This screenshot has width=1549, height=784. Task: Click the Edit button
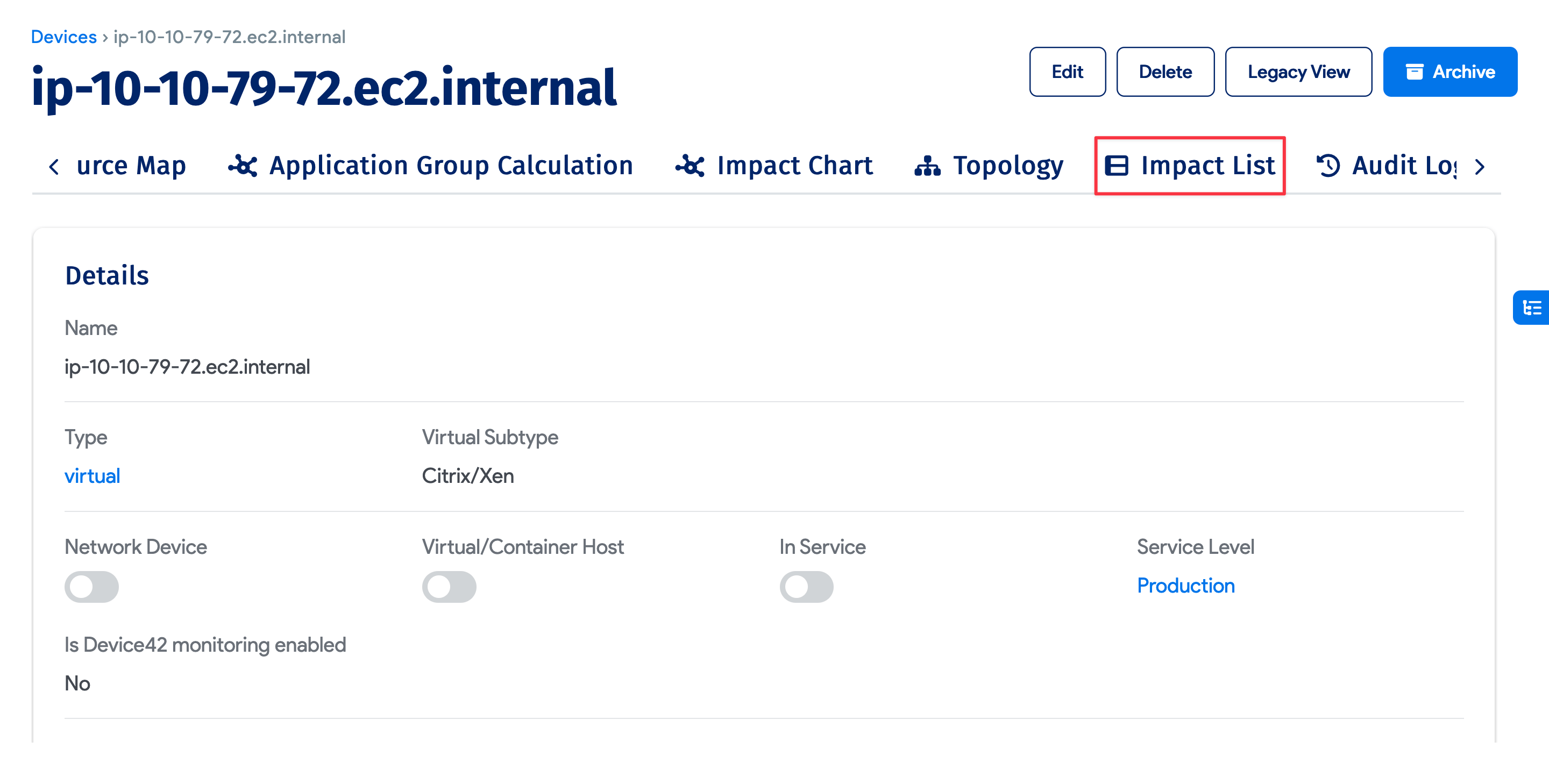[x=1067, y=72]
